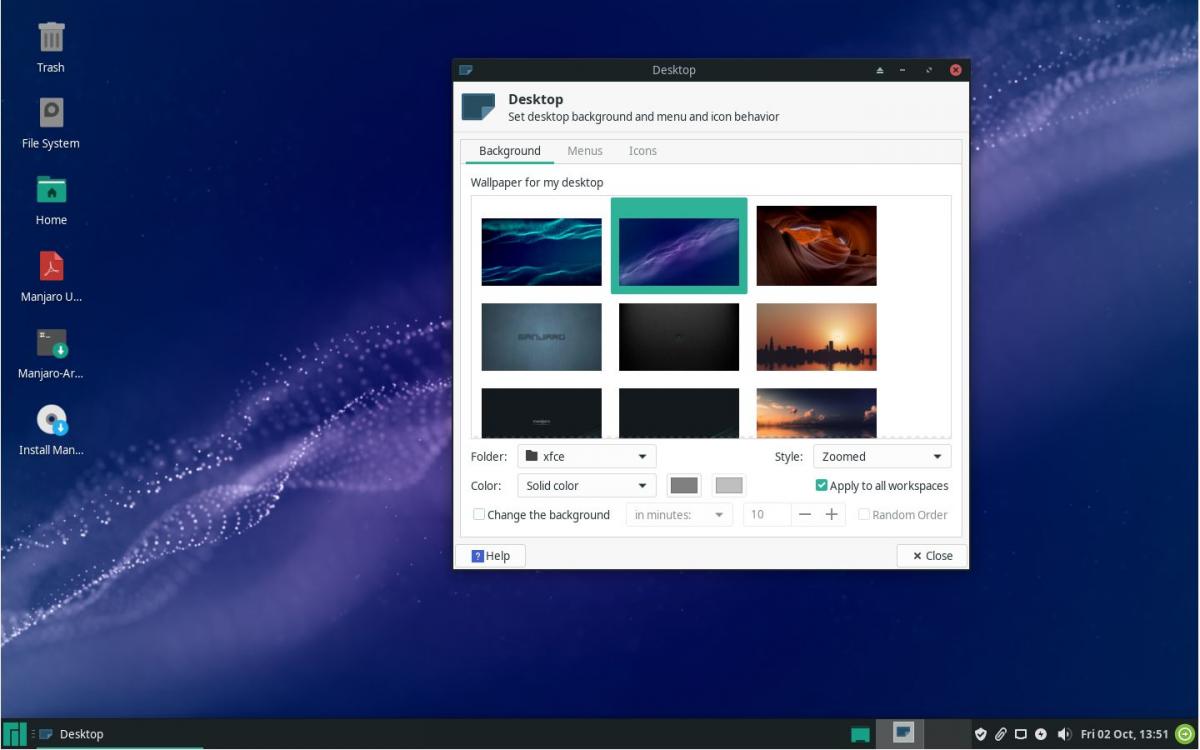
Task: Enable the Change the background checkbox
Action: click(479, 515)
